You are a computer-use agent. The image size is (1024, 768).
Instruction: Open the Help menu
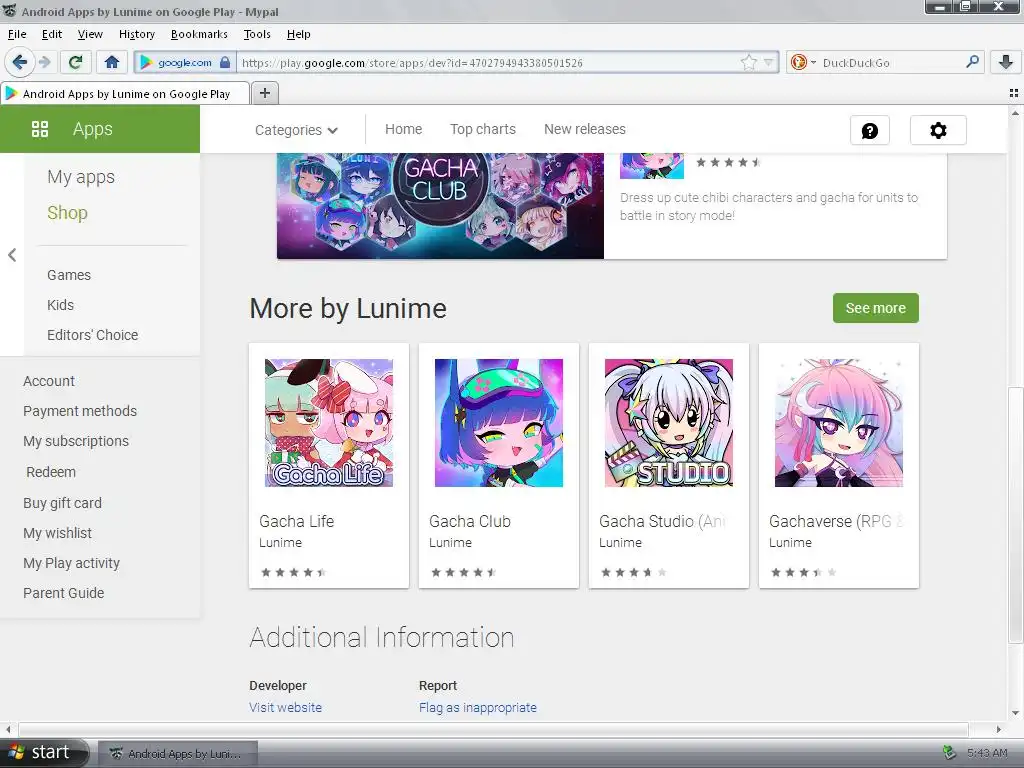(298, 34)
